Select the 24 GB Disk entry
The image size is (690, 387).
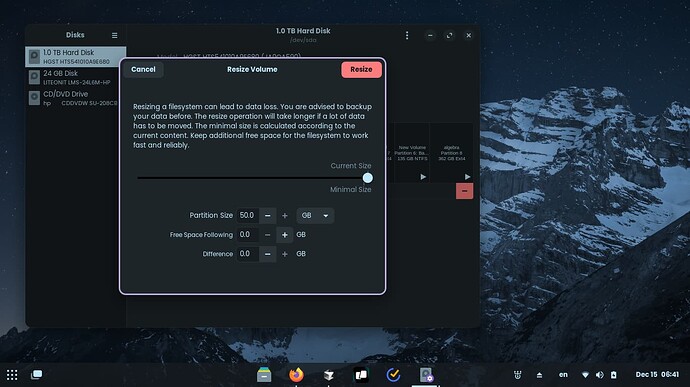(76, 77)
